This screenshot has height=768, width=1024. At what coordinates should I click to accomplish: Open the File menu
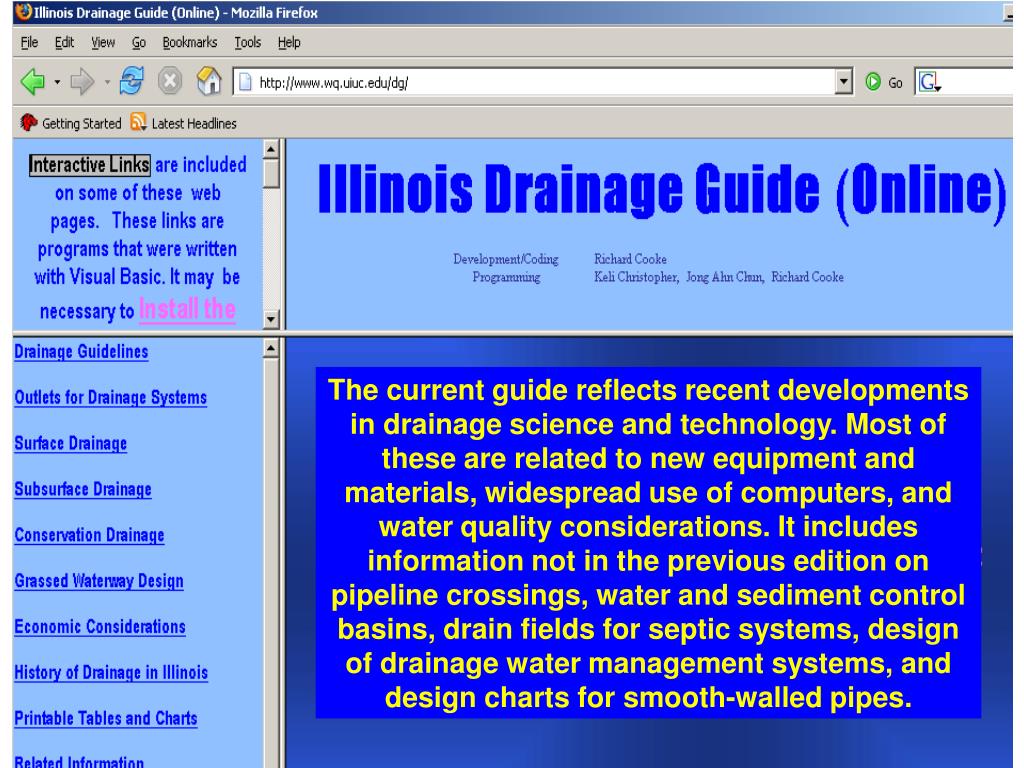29,42
